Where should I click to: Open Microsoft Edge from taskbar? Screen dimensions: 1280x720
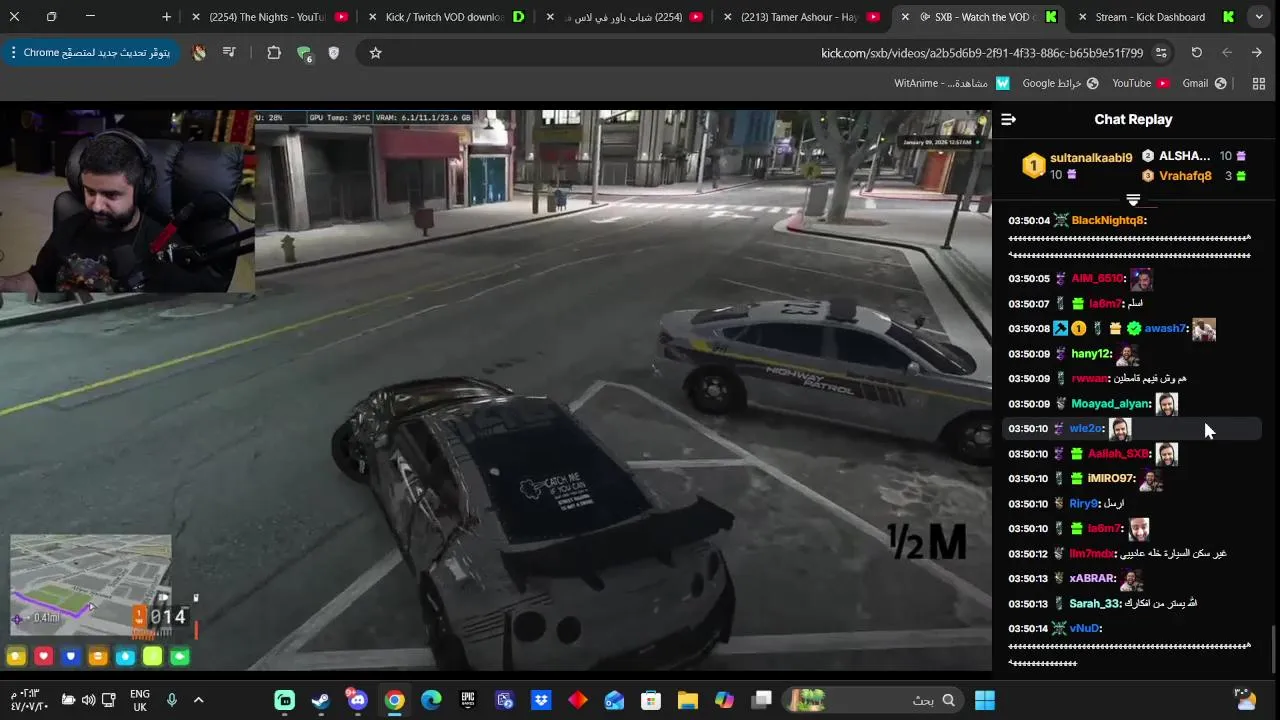pos(431,700)
